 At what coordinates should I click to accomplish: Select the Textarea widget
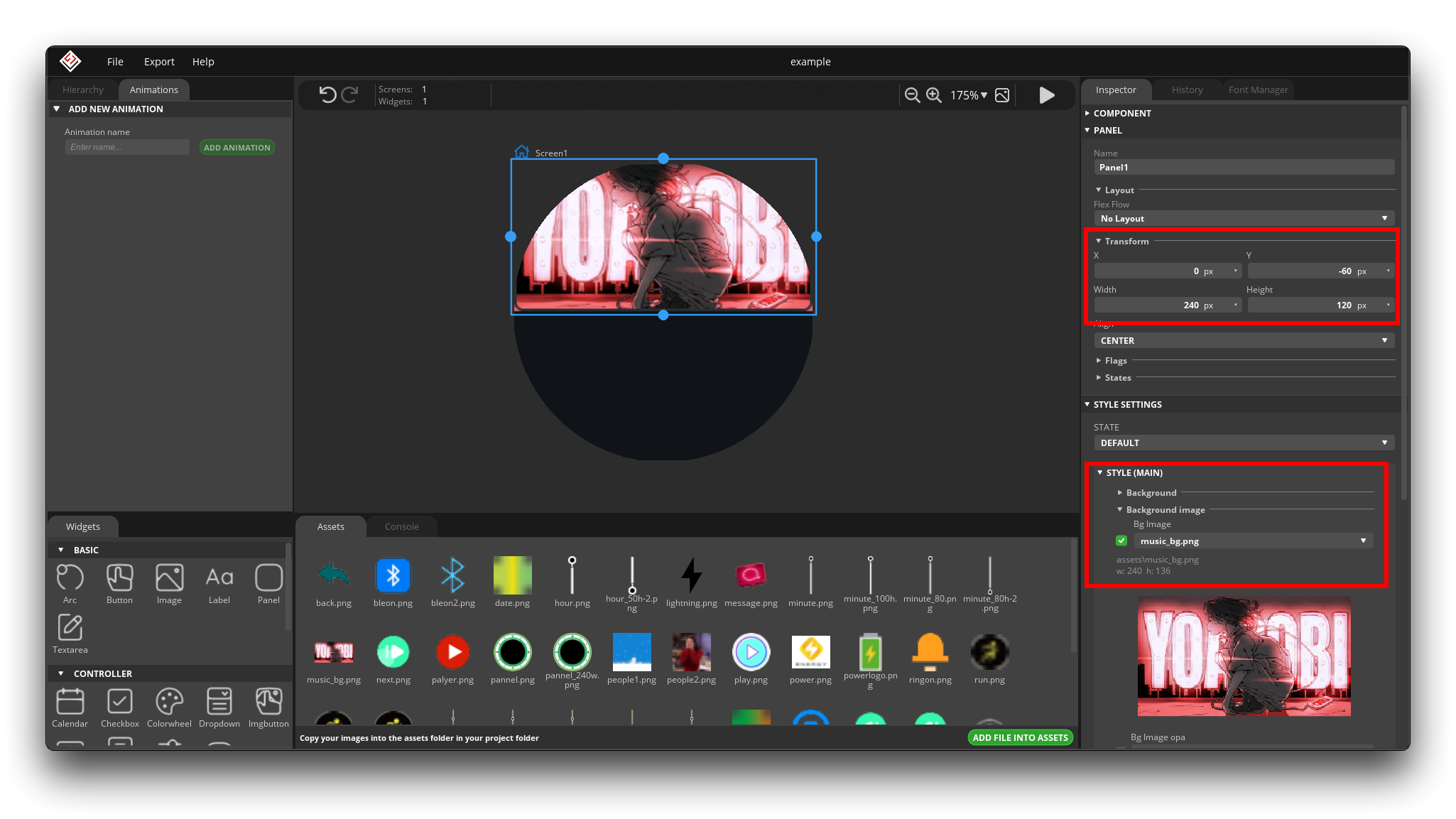[70, 634]
